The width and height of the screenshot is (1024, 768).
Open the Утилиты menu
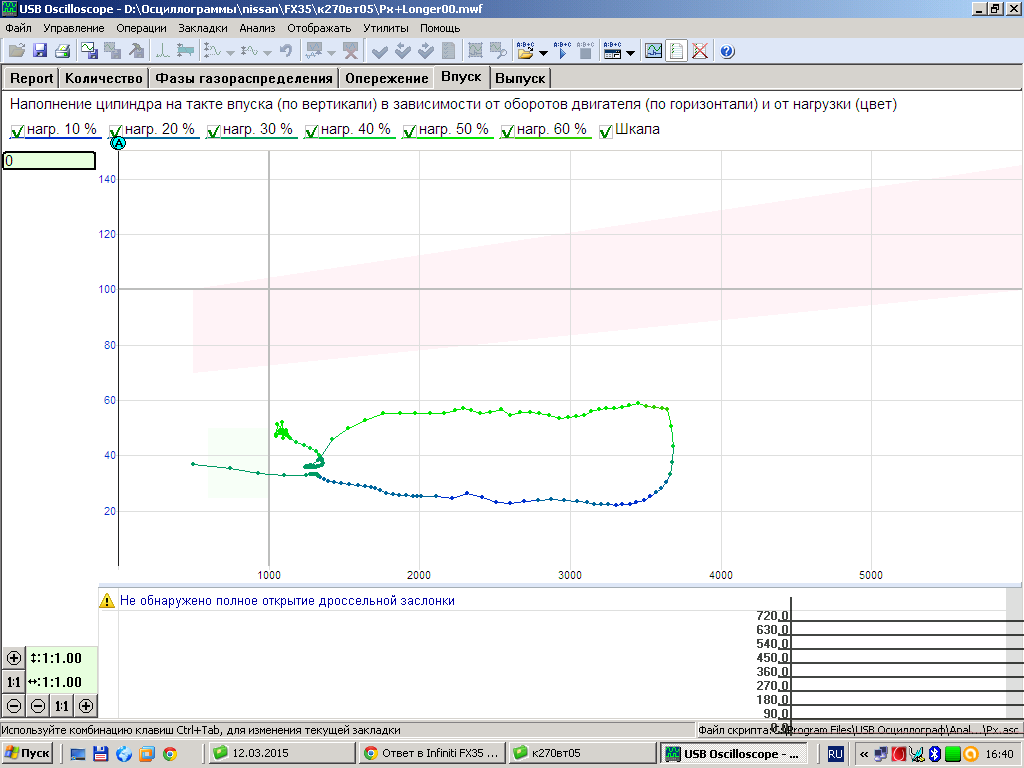386,28
